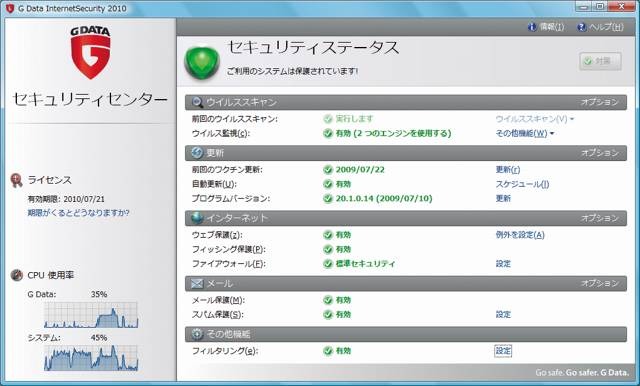Click the システム CPU usage graph
This screenshot has width=640, height=386.
tap(91, 358)
